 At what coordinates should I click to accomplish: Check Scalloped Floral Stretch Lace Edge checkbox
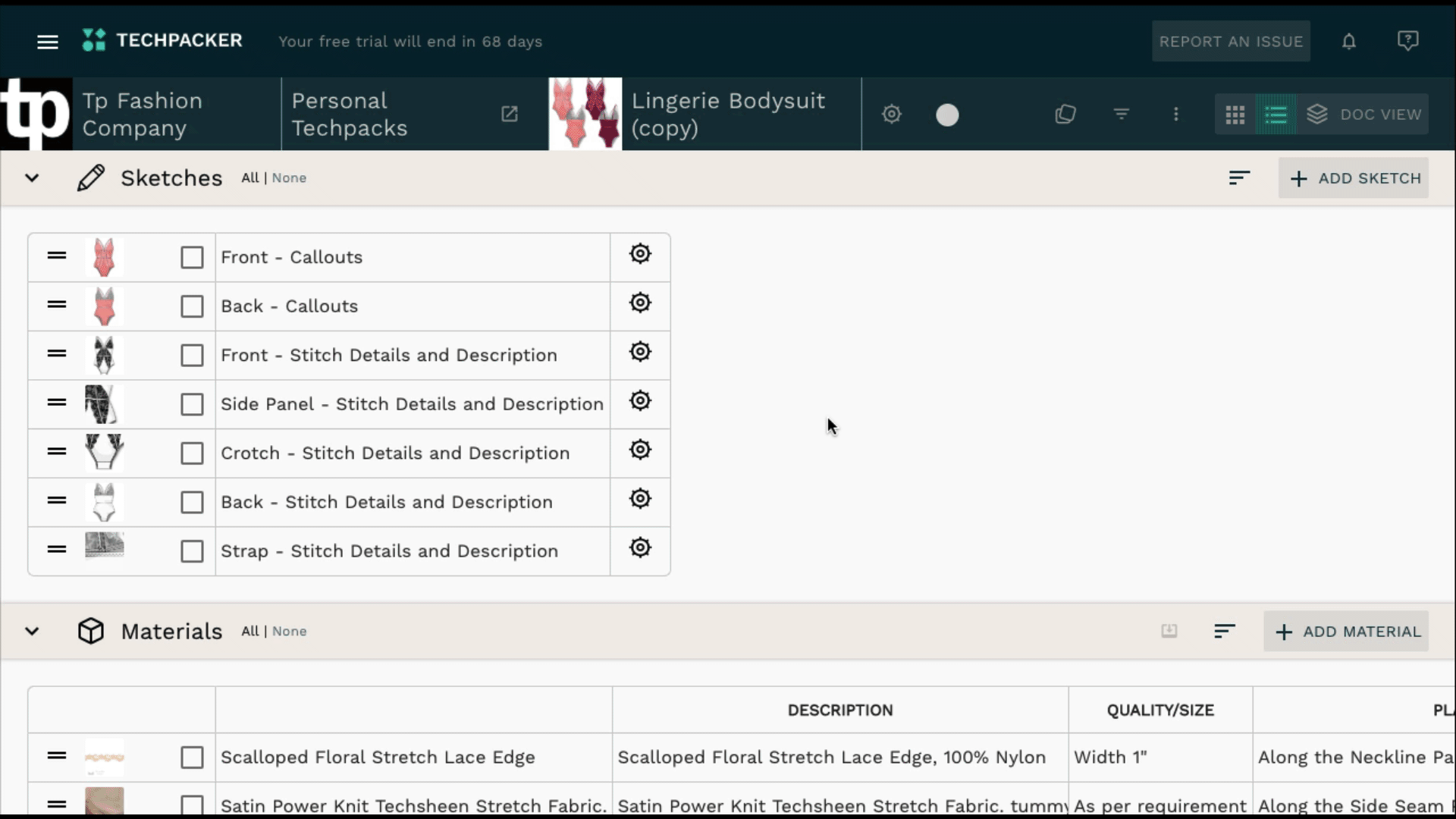(x=192, y=758)
